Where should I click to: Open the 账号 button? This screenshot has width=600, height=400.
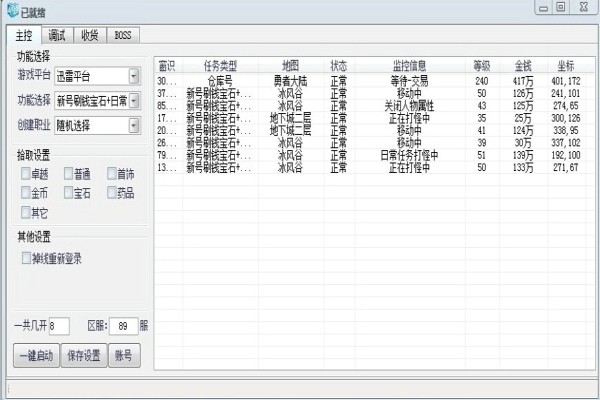[124, 356]
